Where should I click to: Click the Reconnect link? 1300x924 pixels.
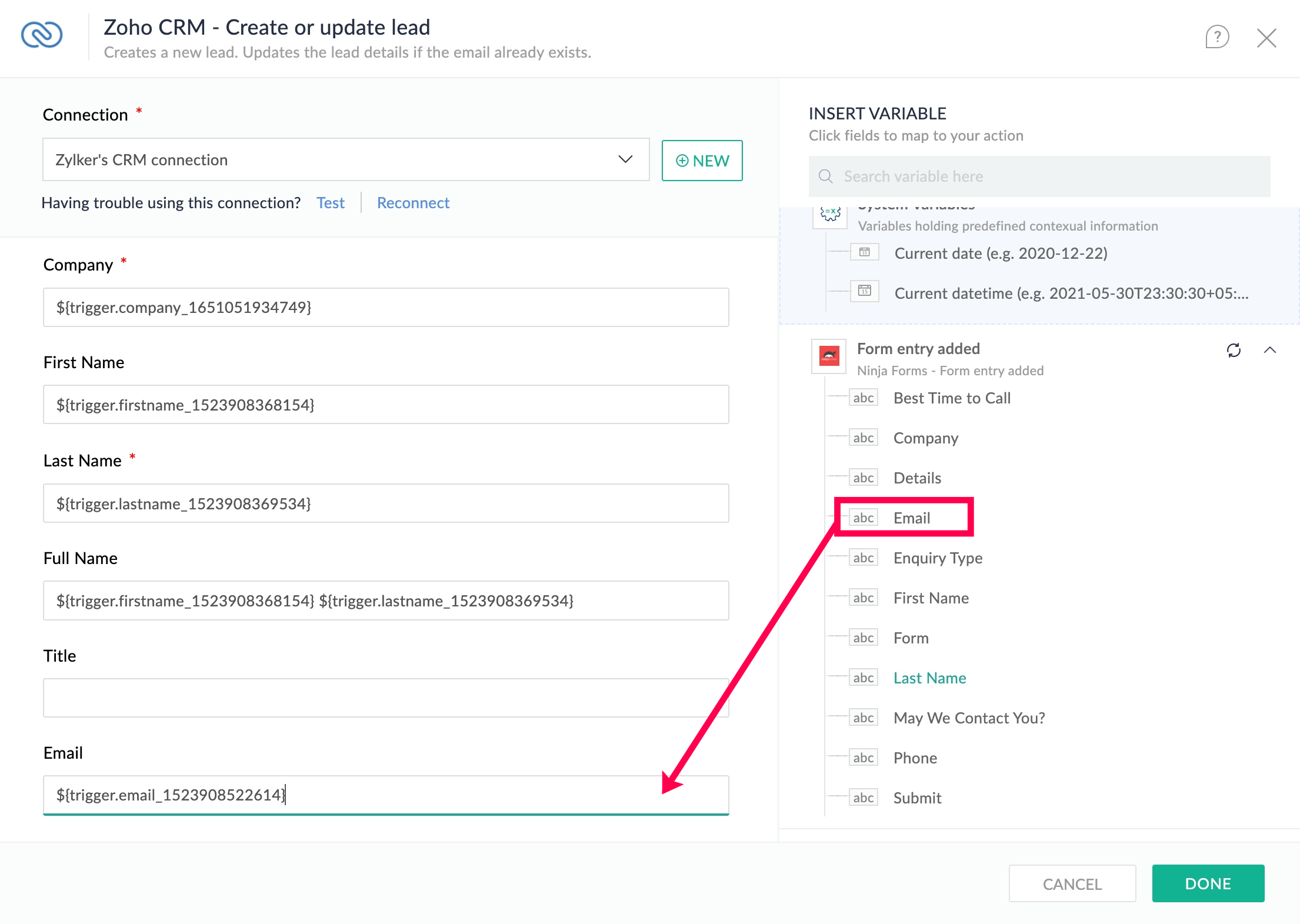pos(413,203)
